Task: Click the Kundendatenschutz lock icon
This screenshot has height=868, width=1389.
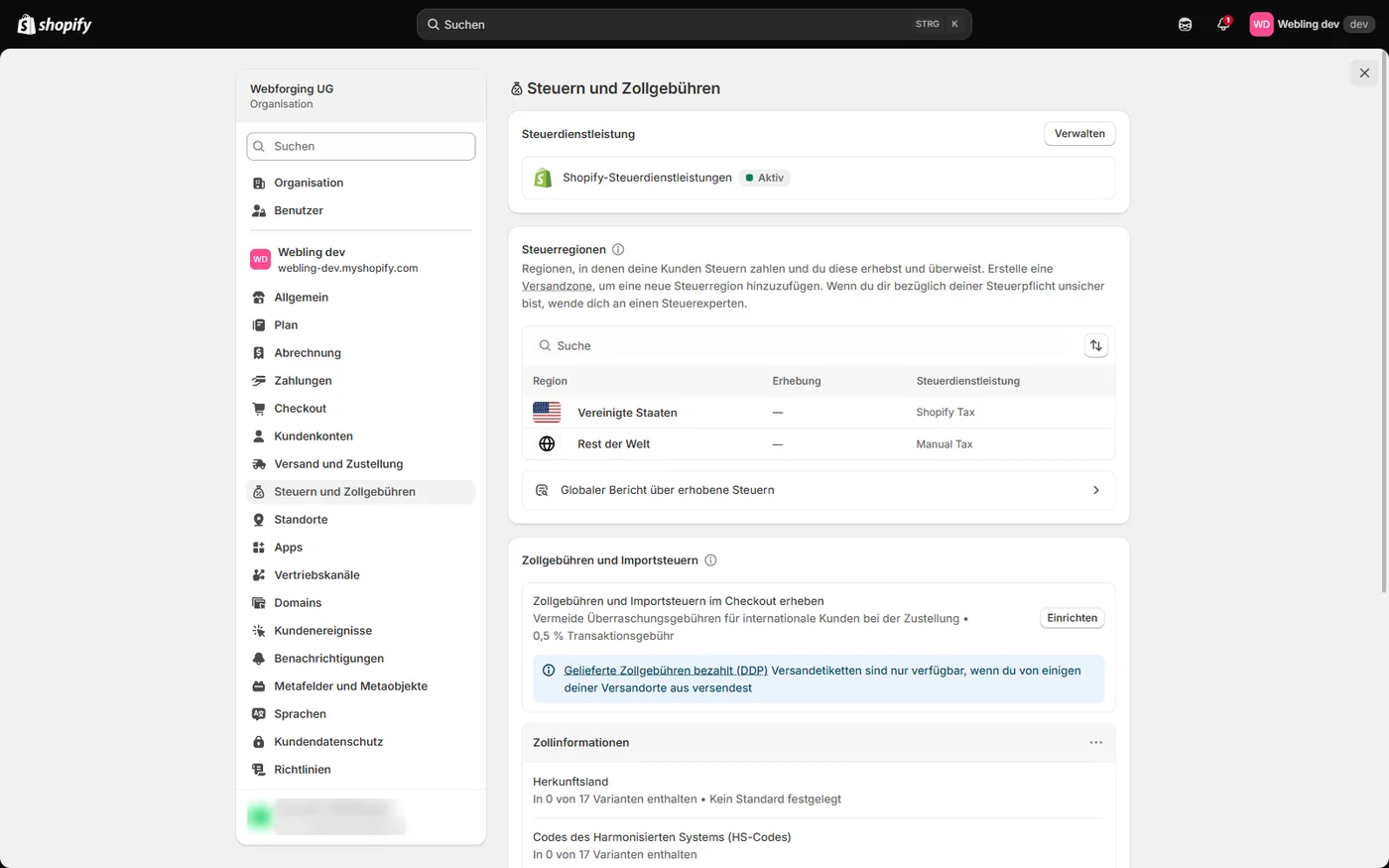Action: point(259,742)
